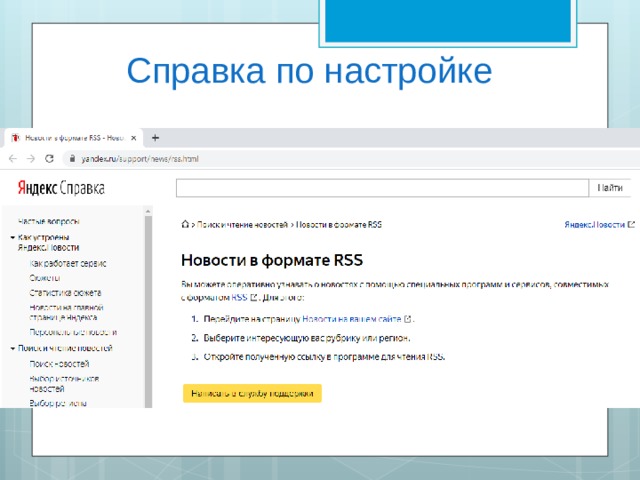
Task: Click the sidebar scrollbar up arrow
Action: pos(148,211)
